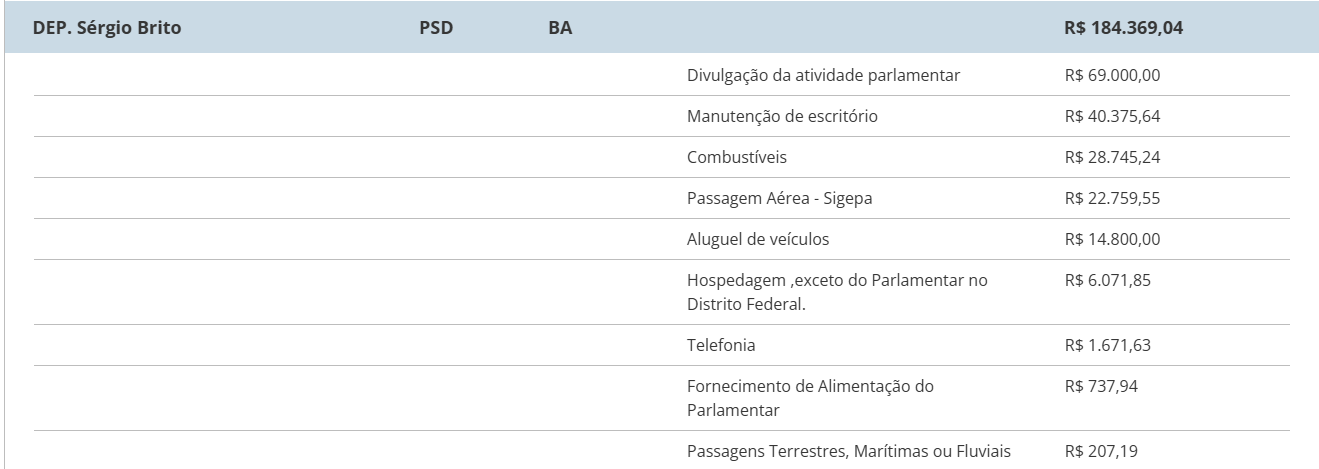Click the total R$ 184.369,04
Viewport: 1319px width, 469px height.
[1124, 28]
